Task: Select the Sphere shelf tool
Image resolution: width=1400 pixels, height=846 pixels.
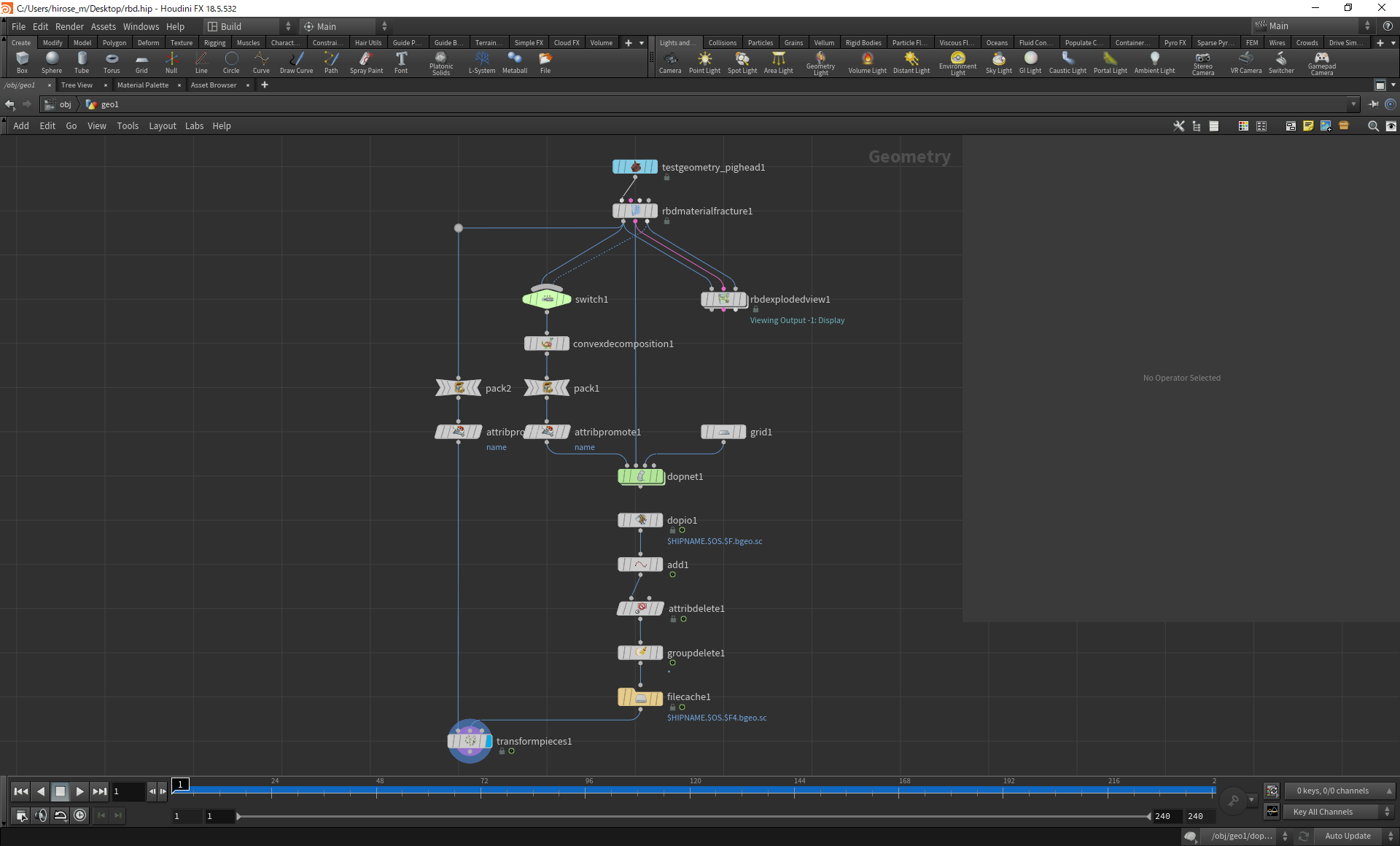Action: 52,63
